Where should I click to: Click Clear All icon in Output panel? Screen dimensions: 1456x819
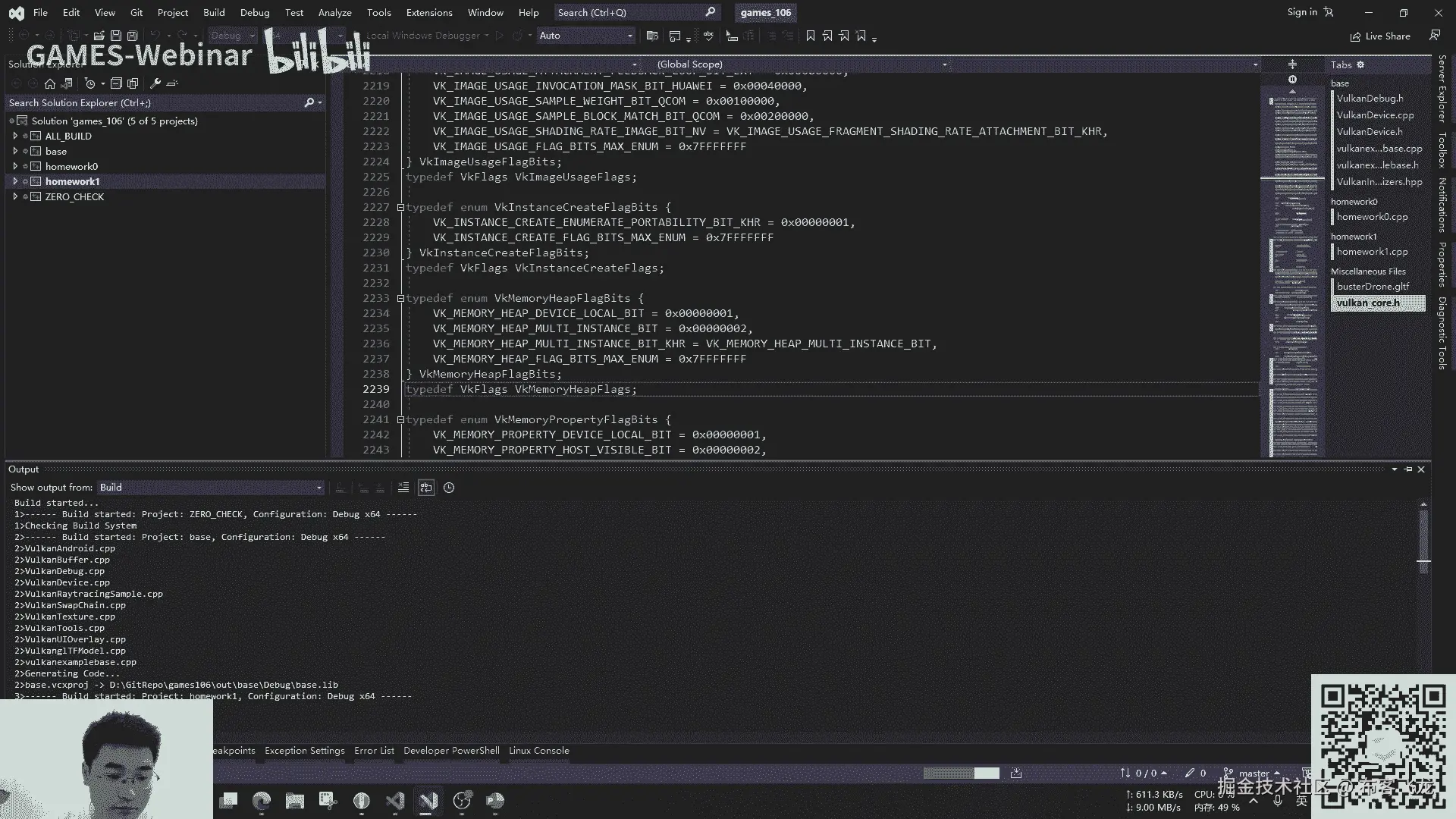pyautogui.click(x=403, y=488)
